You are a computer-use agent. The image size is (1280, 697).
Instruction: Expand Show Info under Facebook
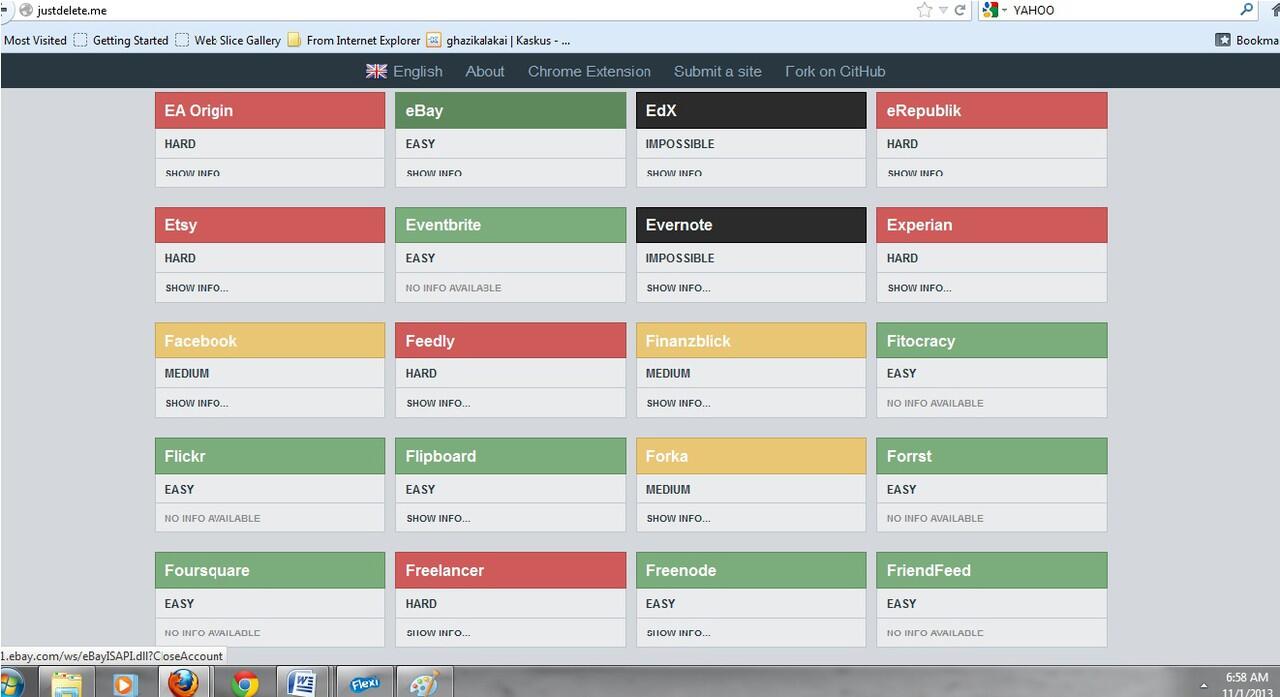tap(197, 403)
